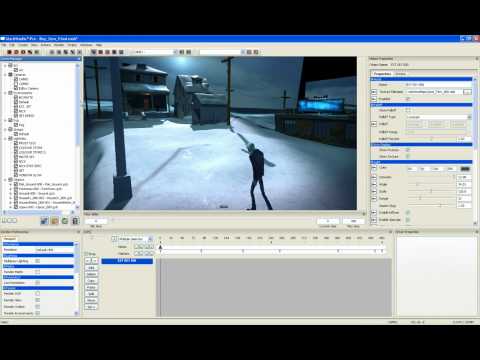Viewport: 480px width, 360px height.
Task: Switch to the Properties tab in object panel
Action: 382,74
